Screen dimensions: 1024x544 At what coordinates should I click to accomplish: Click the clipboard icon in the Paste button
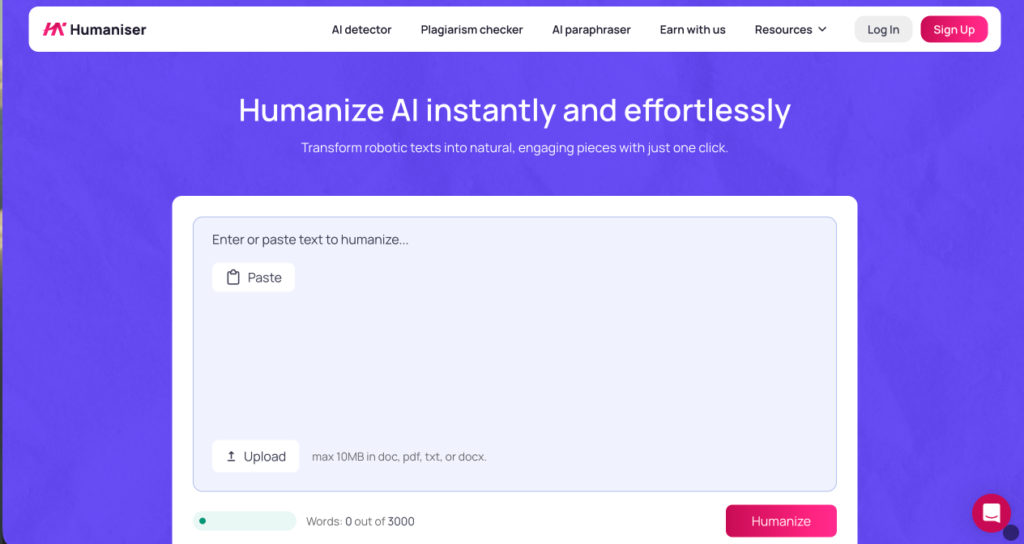233,278
